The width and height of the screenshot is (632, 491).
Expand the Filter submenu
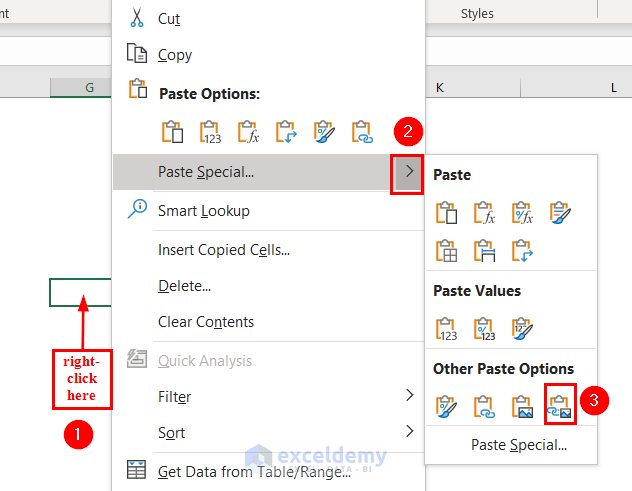[409, 396]
